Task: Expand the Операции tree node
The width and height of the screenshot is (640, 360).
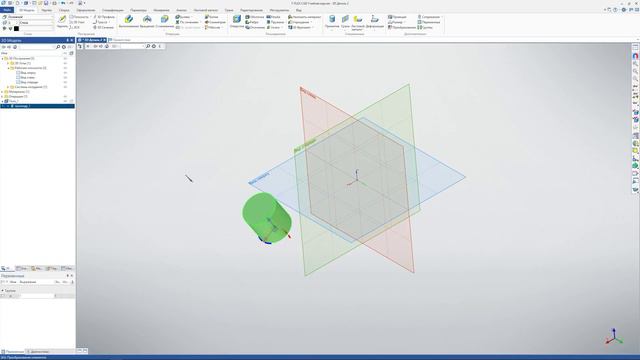Action: (2, 96)
